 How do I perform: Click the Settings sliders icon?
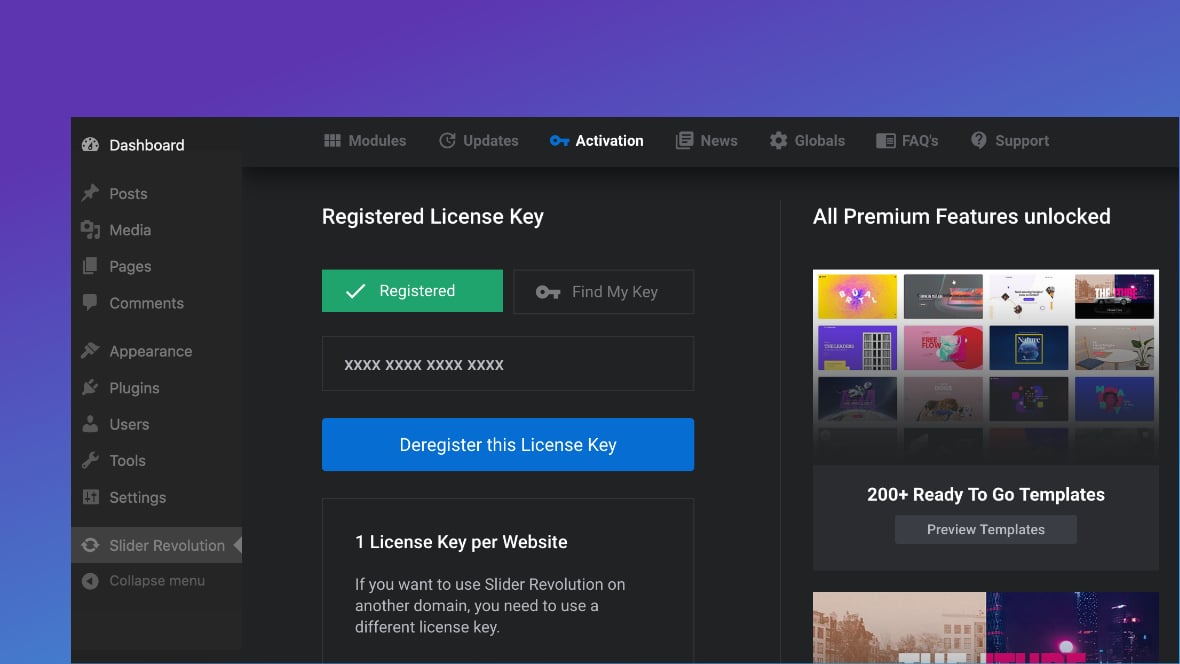(x=90, y=497)
